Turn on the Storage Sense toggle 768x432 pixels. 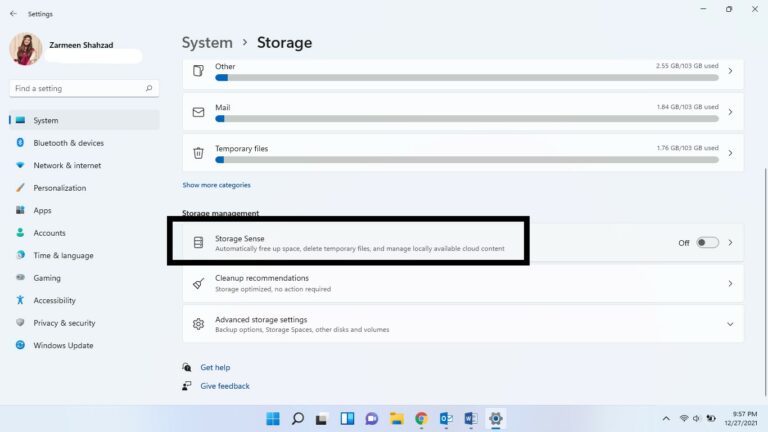(707, 242)
